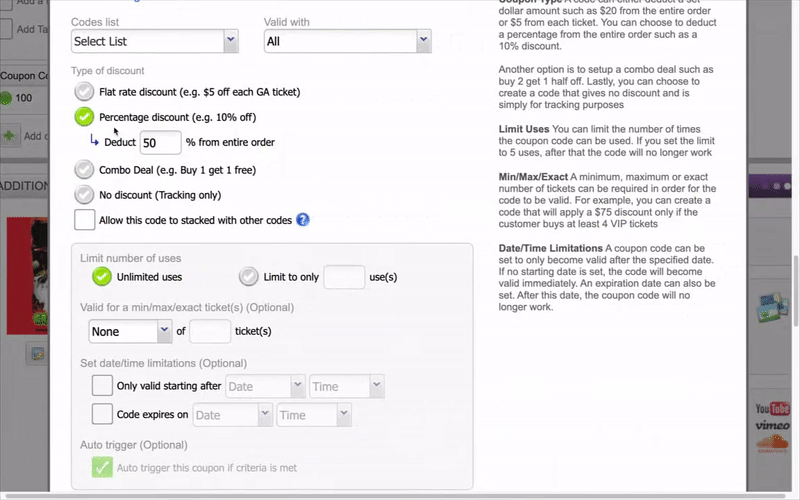Click the page vertical scrollbar

click(x=795, y=291)
